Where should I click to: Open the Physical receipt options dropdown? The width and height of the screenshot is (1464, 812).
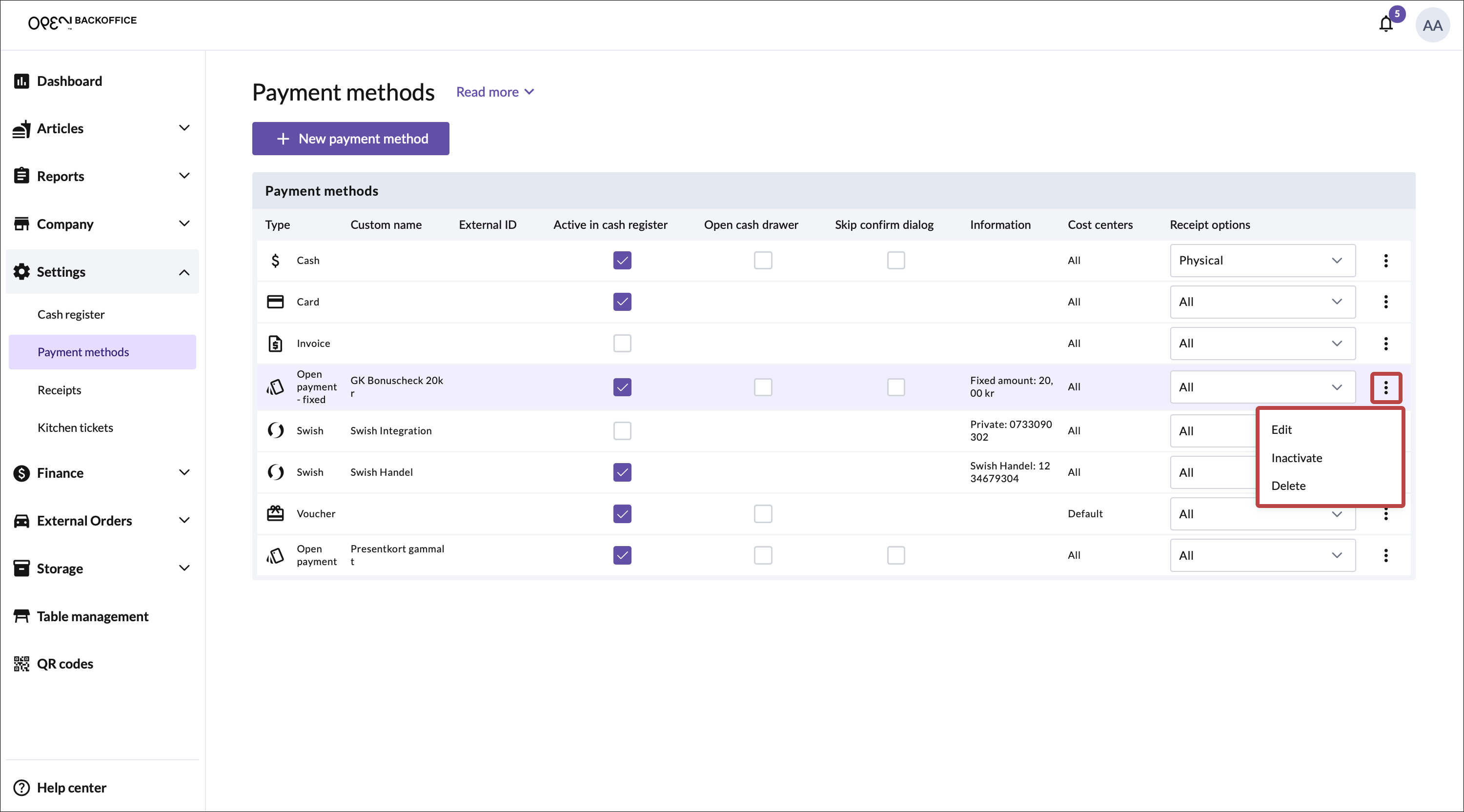point(1262,260)
